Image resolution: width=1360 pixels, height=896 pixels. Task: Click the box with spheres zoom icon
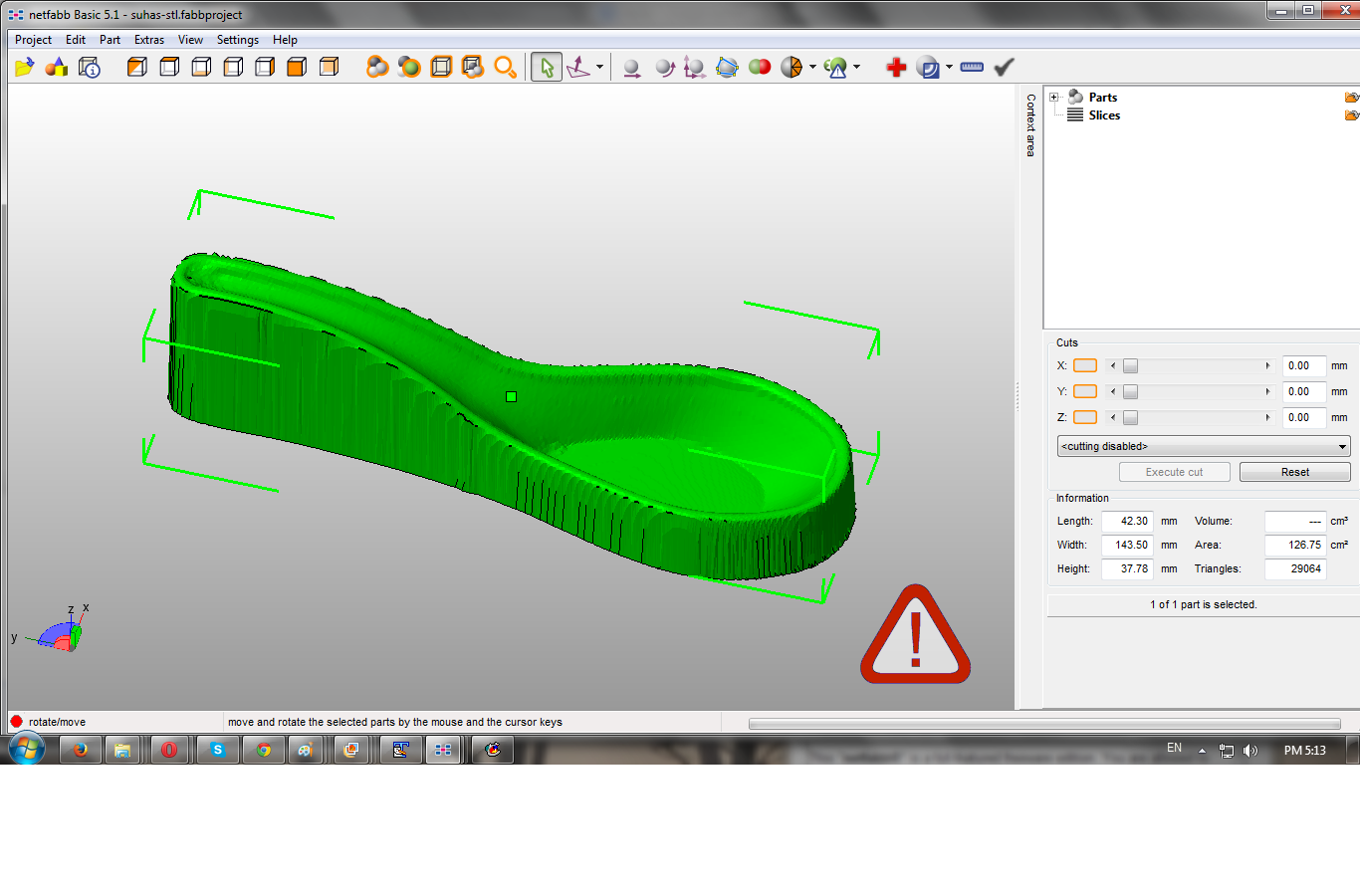(x=473, y=67)
